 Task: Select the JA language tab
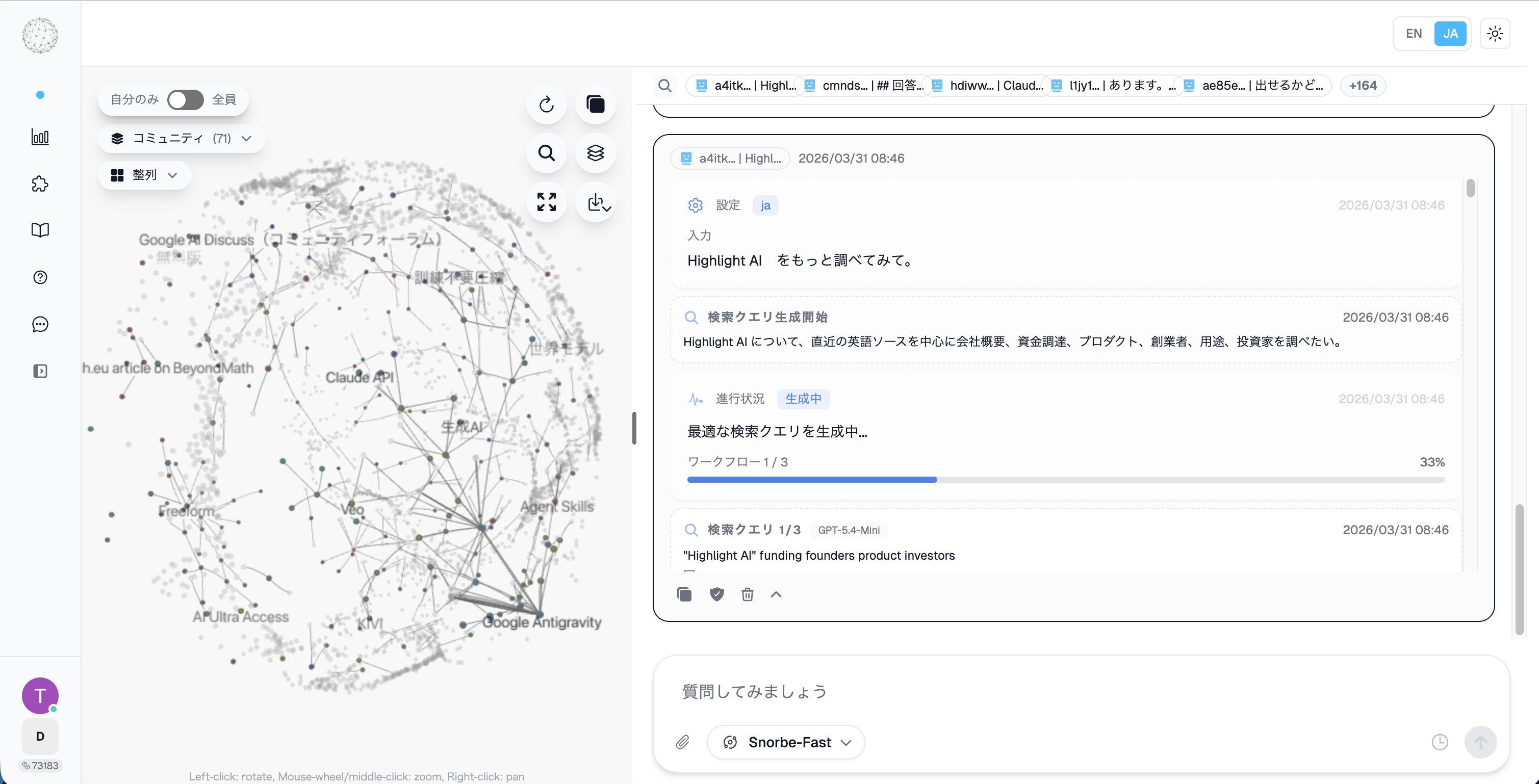tap(1451, 34)
